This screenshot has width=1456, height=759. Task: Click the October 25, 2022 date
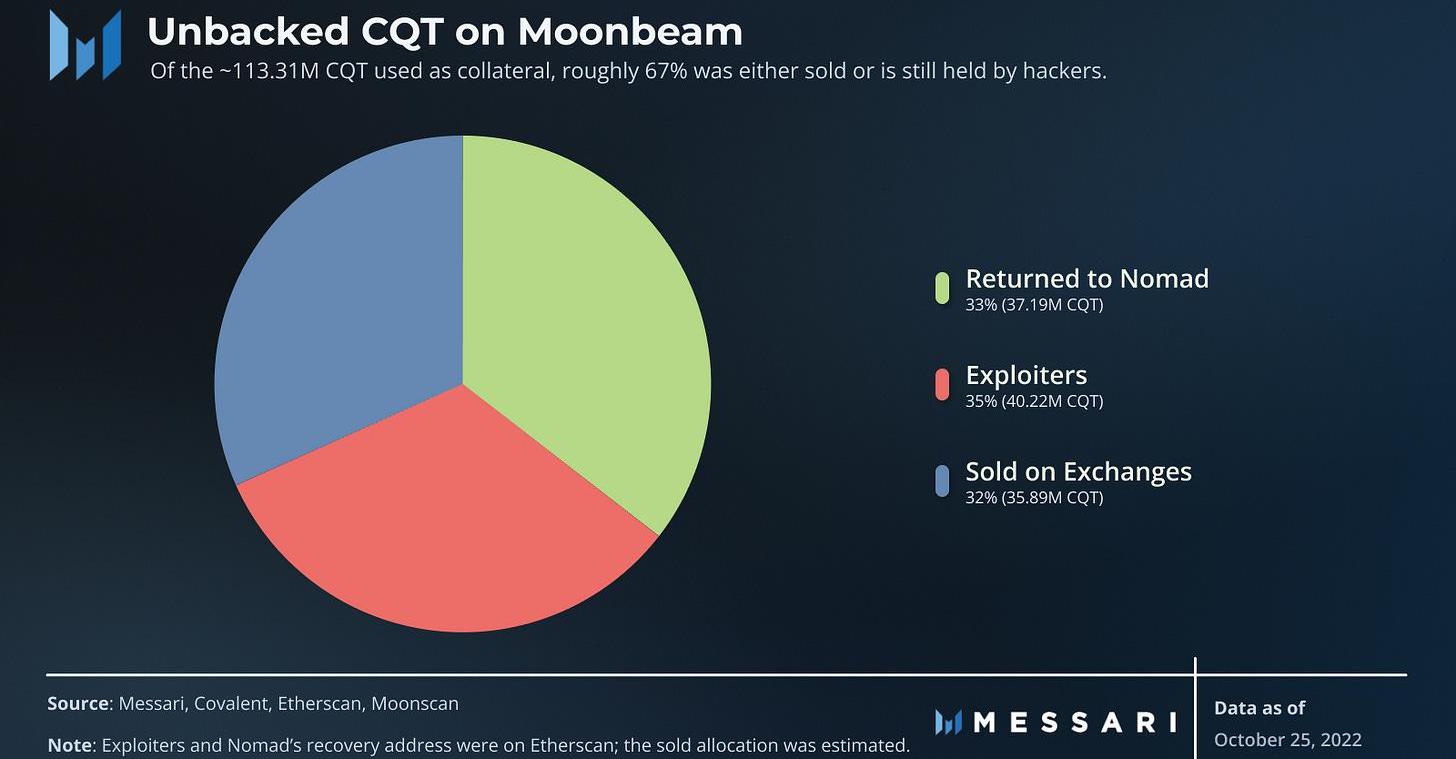coord(1287,741)
